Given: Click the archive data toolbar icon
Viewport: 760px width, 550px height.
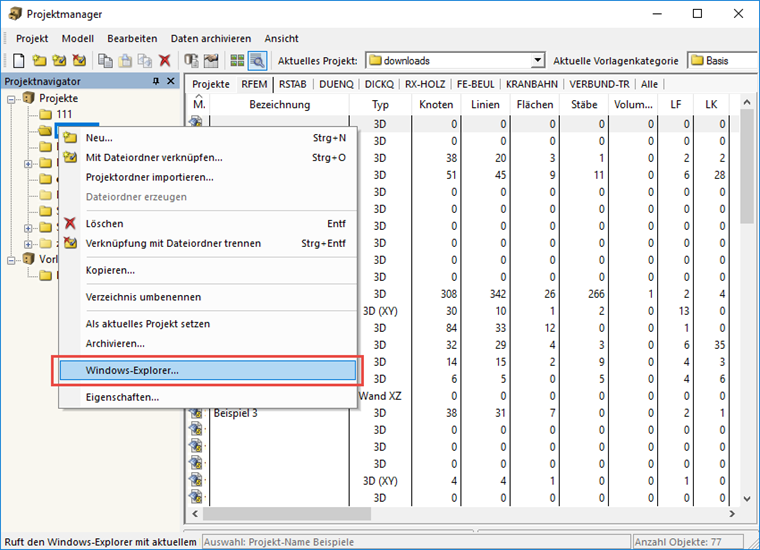Looking at the screenshot, I should 191,61.
